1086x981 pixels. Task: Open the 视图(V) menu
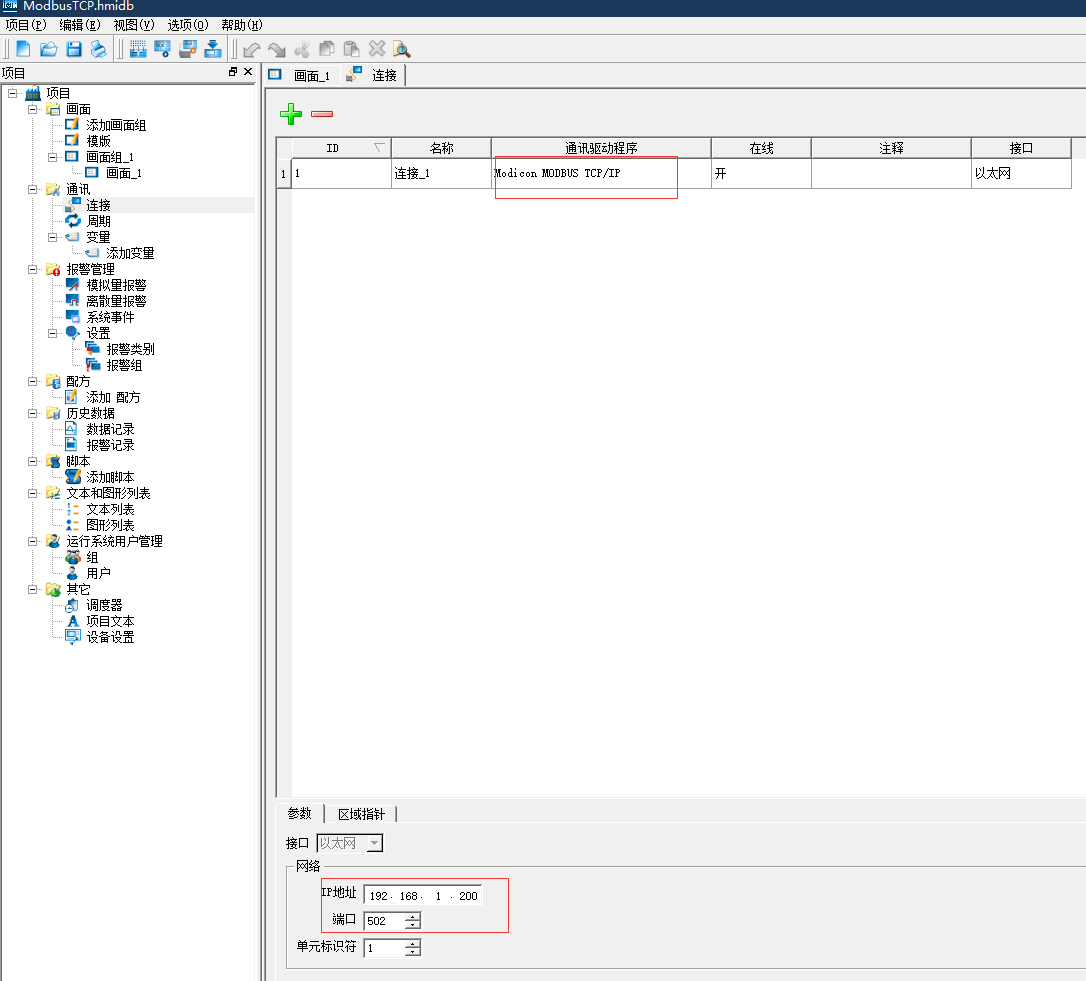pos(134,25)
